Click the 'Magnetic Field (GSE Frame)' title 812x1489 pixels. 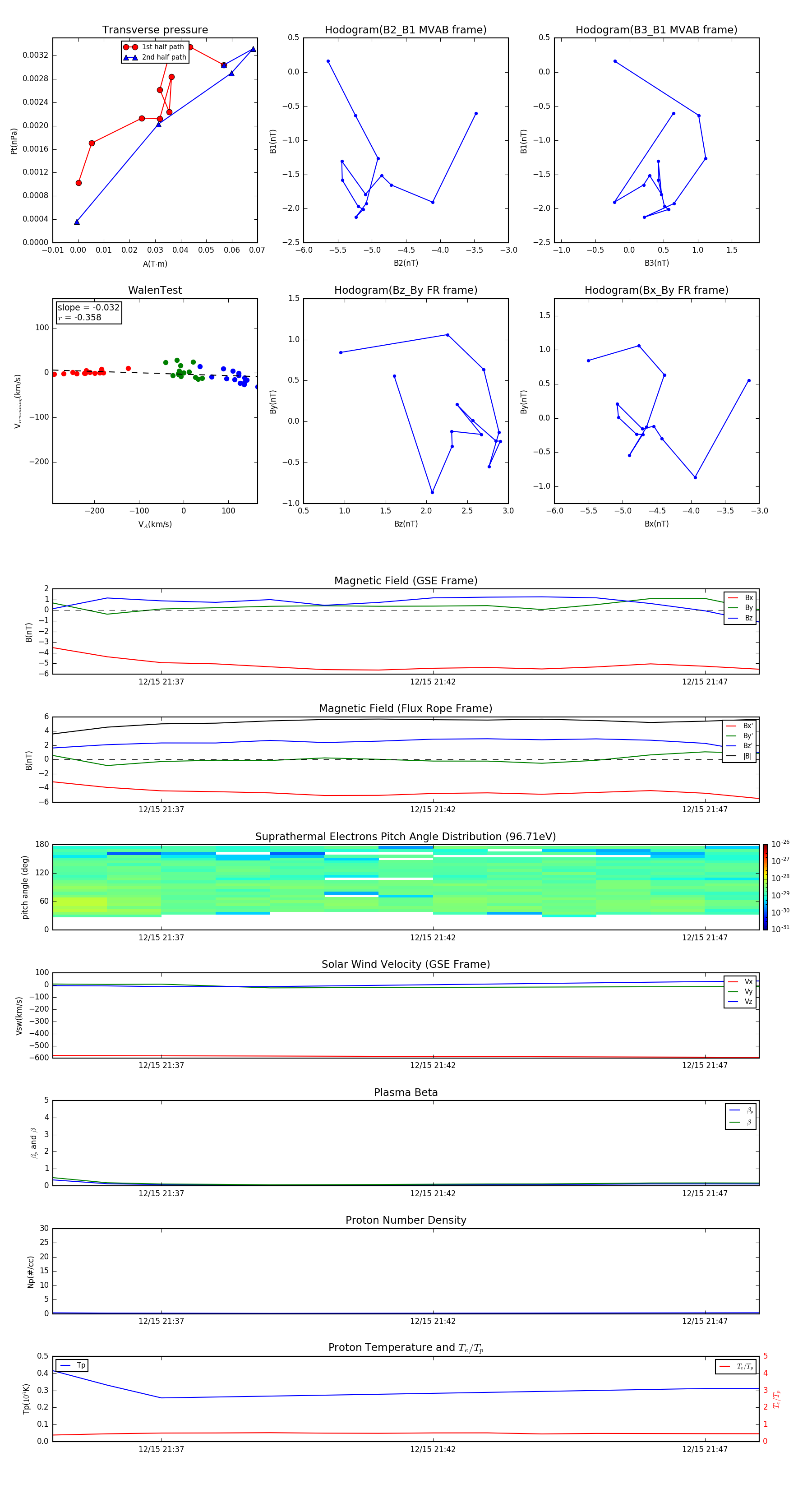(406, 581)
